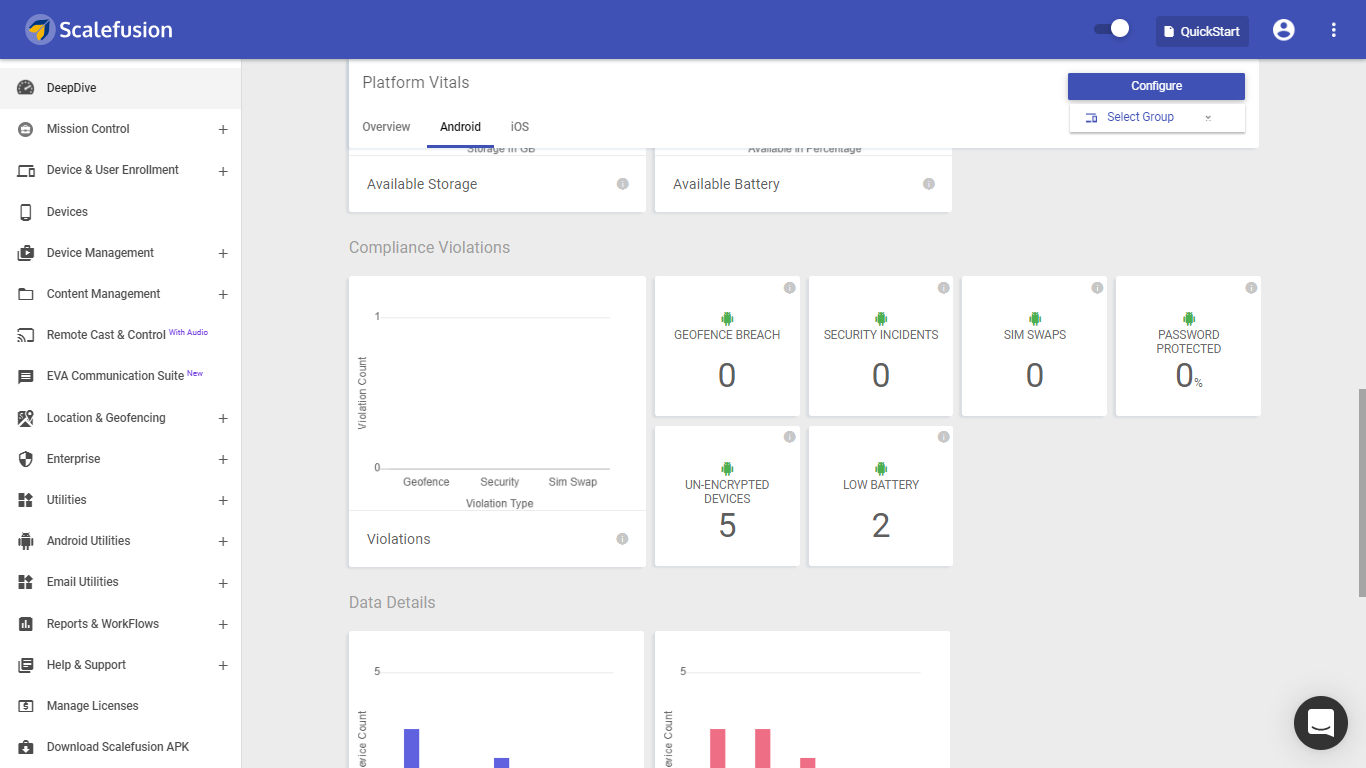
Task: Click the Device & User Enrollment icon
Action: [26, 170]
